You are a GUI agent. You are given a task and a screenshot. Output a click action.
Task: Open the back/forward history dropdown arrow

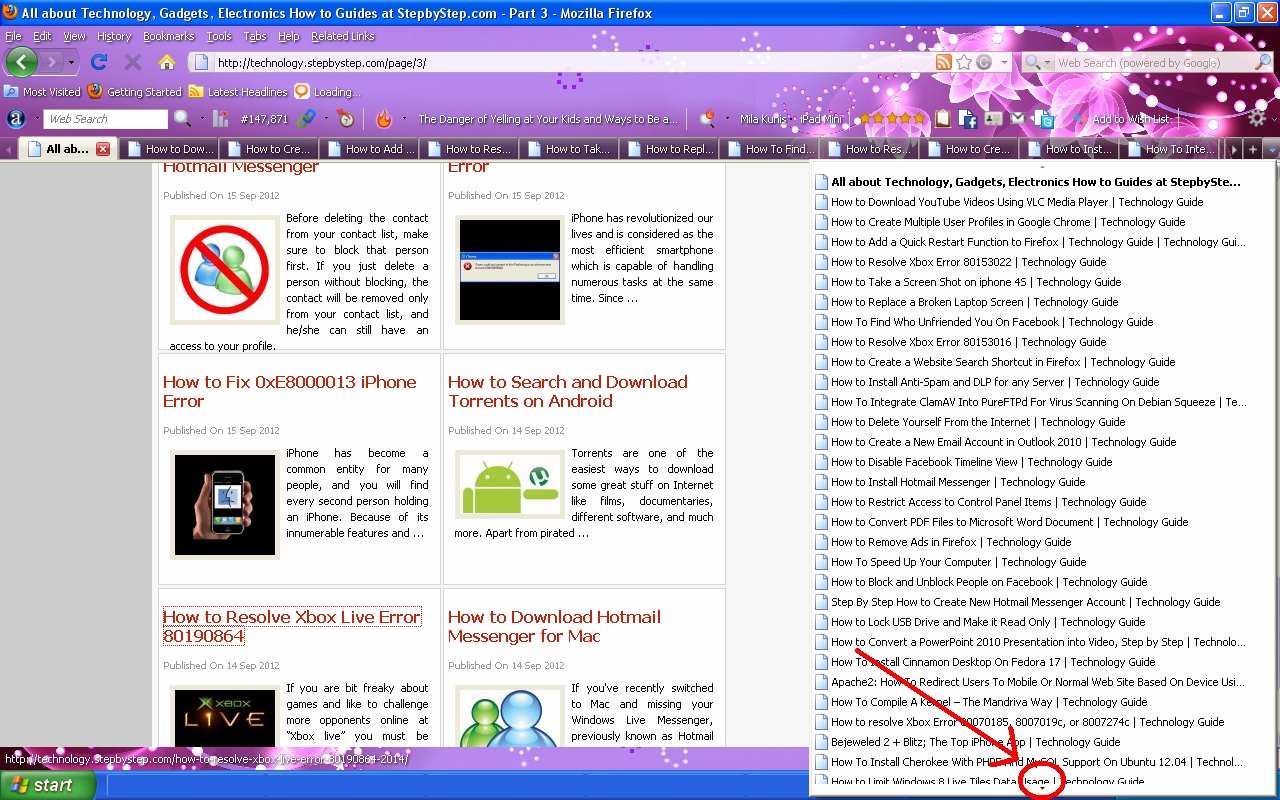pyautogui.click(x=71, y=62)
